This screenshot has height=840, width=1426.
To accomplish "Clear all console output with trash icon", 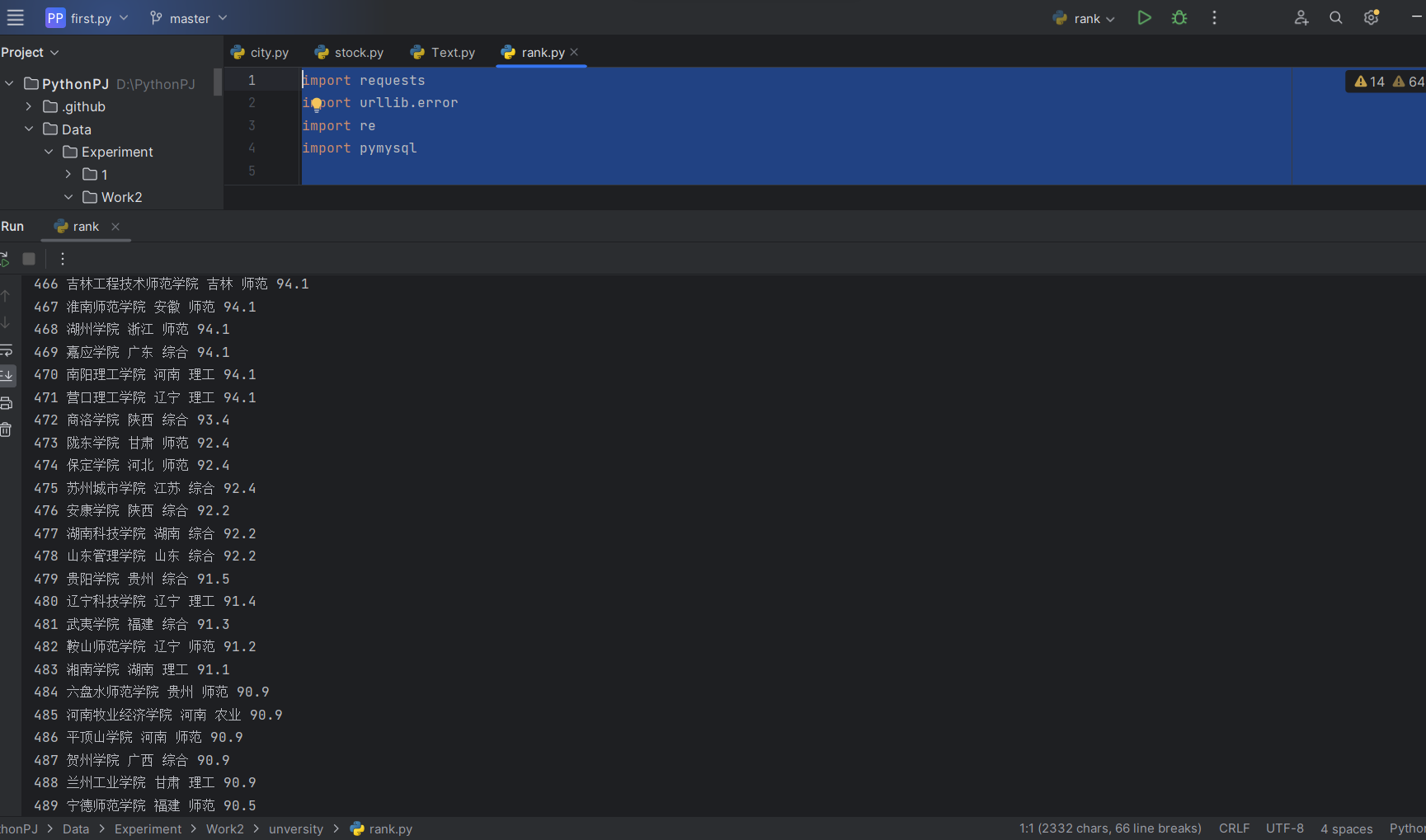I will 6,429.
